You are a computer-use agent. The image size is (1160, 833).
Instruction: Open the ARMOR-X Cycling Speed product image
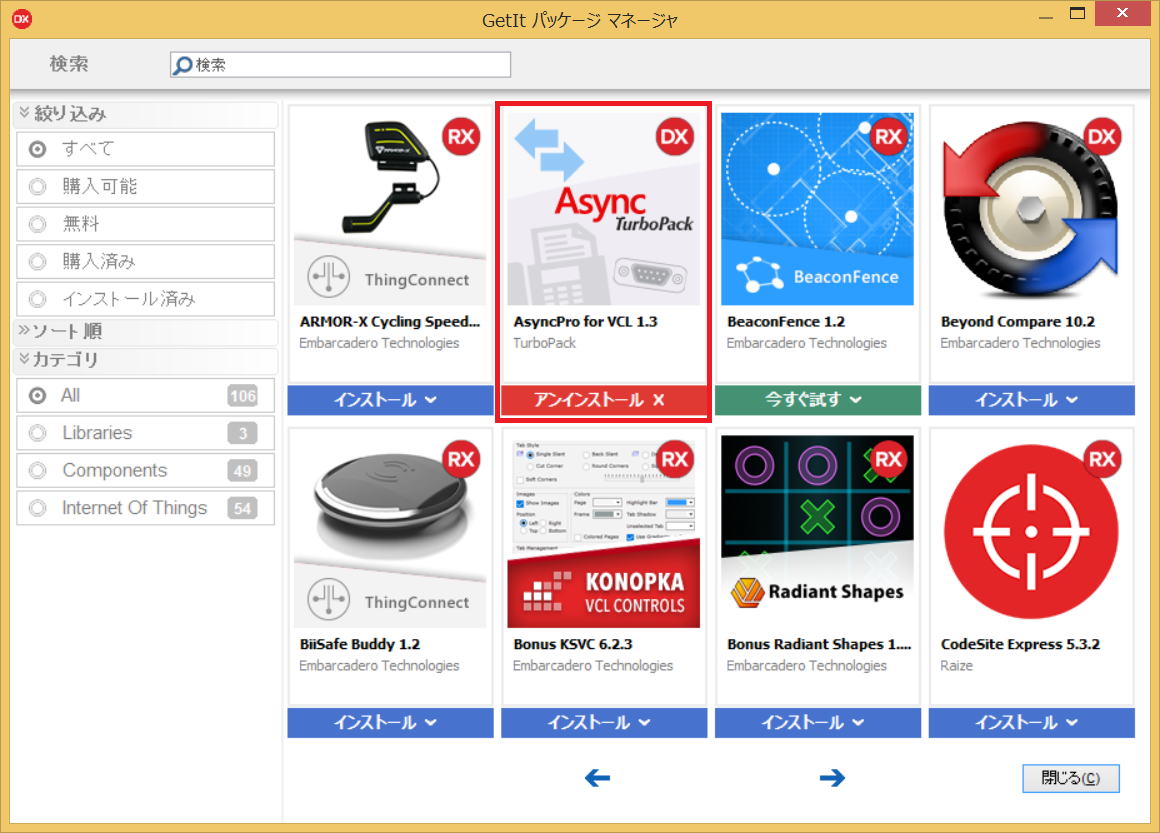[390, 209]
